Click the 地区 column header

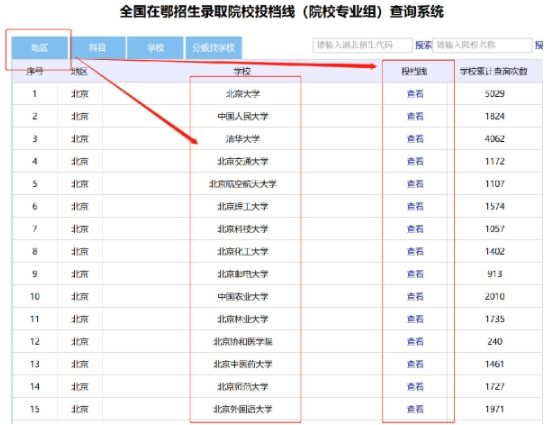click(x=80, y=72)
